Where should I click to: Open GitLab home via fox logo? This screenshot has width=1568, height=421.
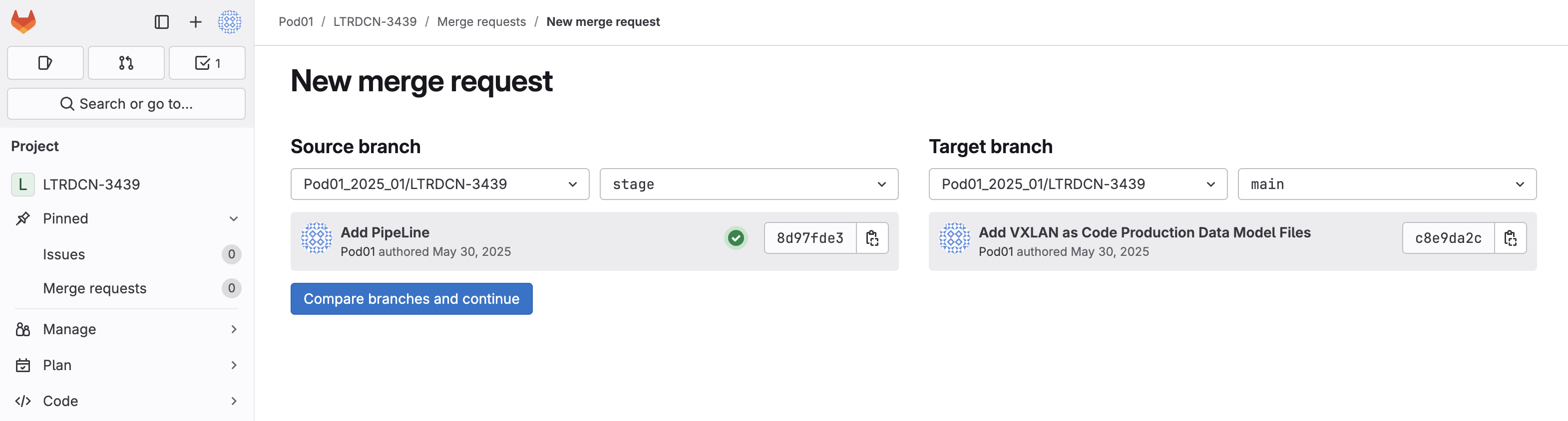point(24,22)
